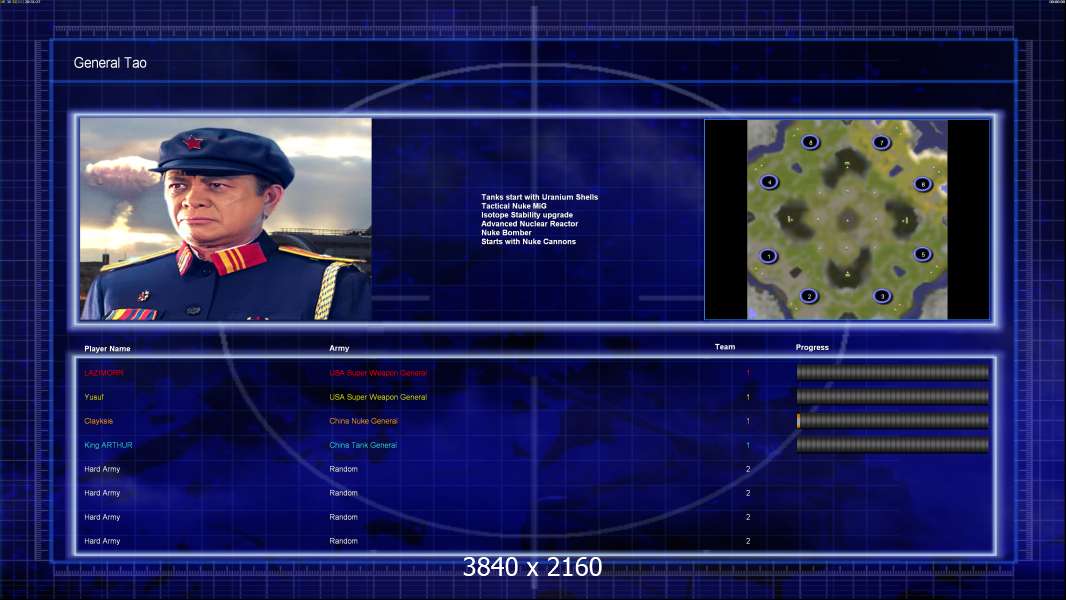
Task: Click 'Starts with Nuke Cannons' line
Action: click(528, 241)
